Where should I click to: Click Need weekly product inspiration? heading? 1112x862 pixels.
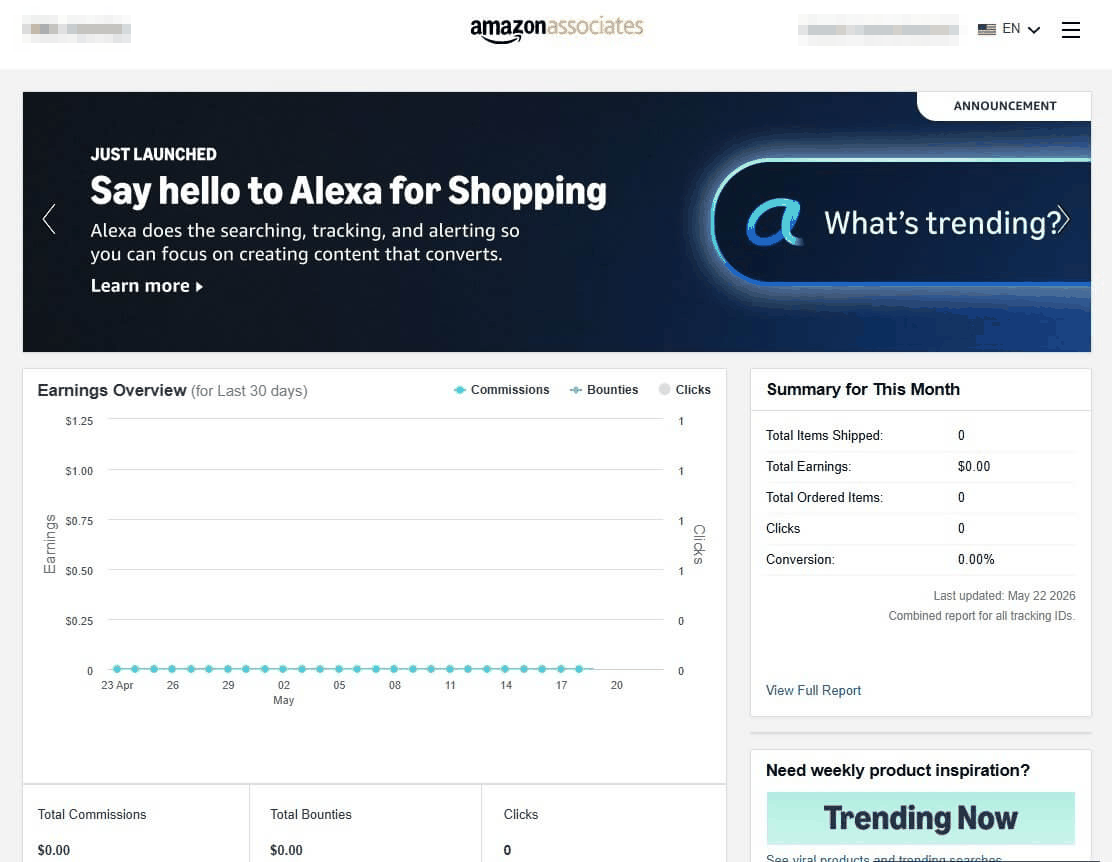coord(898,770)
